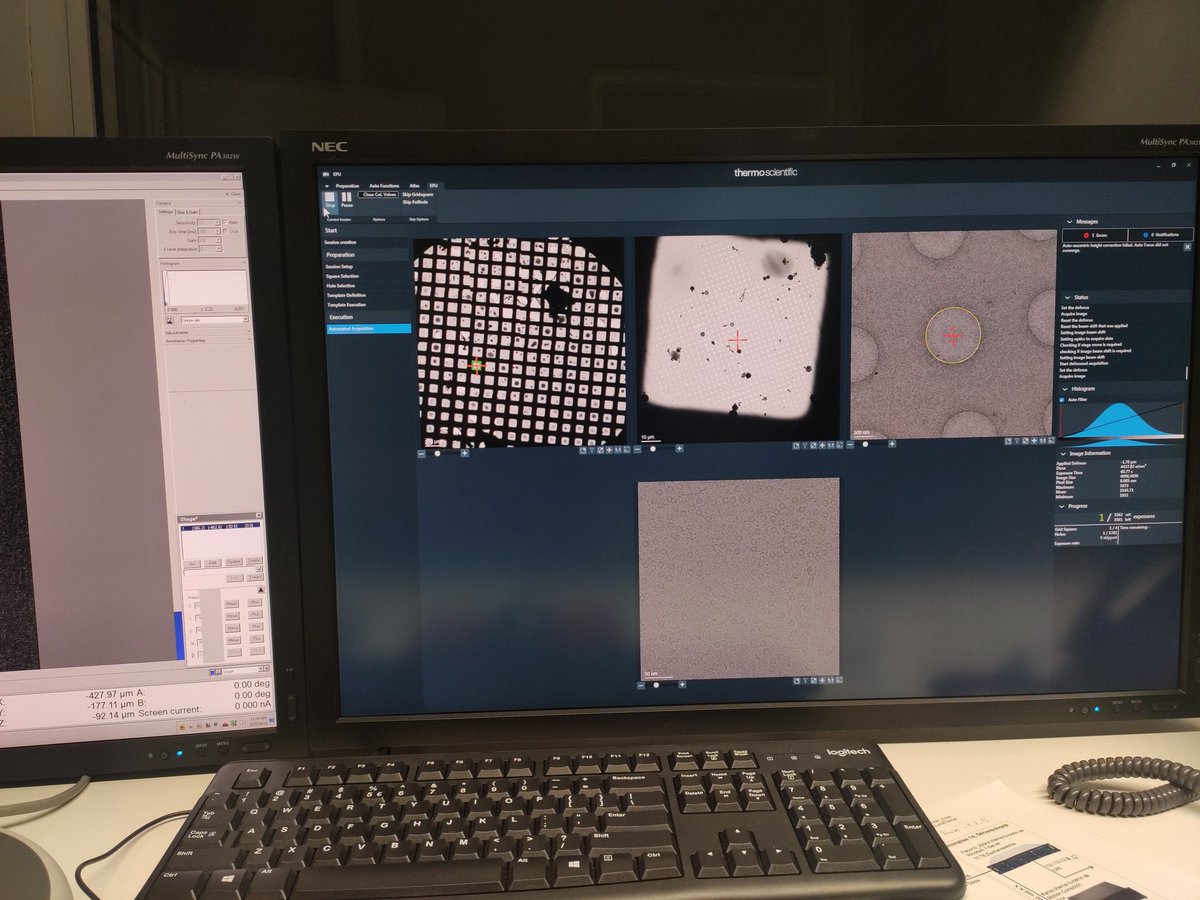Click the Close Col. Valves button
Screen dimensions: 1200x900
pyautogui.click(x=378, y=194)
